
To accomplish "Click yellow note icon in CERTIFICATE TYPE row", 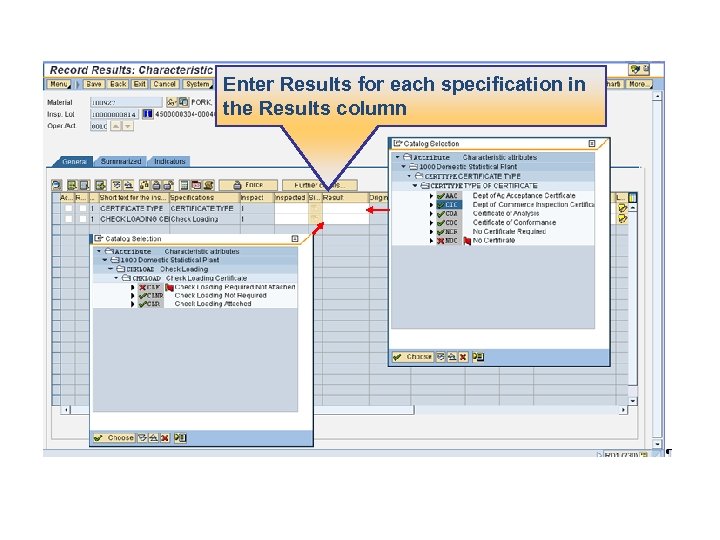I will coord(622,208).
